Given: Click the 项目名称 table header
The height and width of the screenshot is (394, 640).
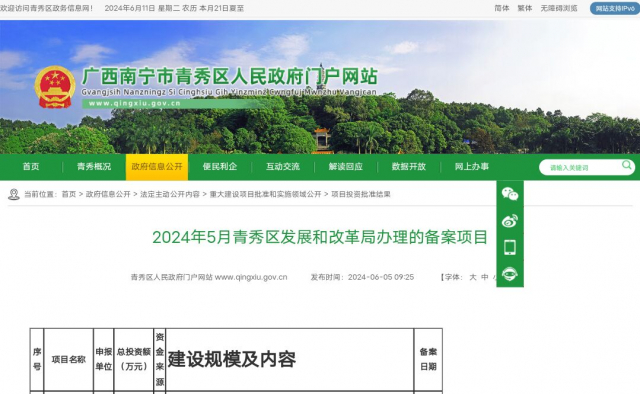Looking at the screenshot, I should tap(69, 360).
